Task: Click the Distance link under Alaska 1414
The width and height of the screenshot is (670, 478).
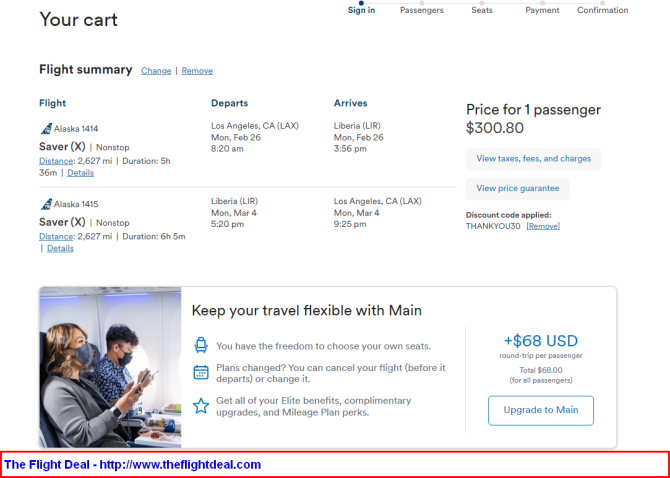Action: 56,161
